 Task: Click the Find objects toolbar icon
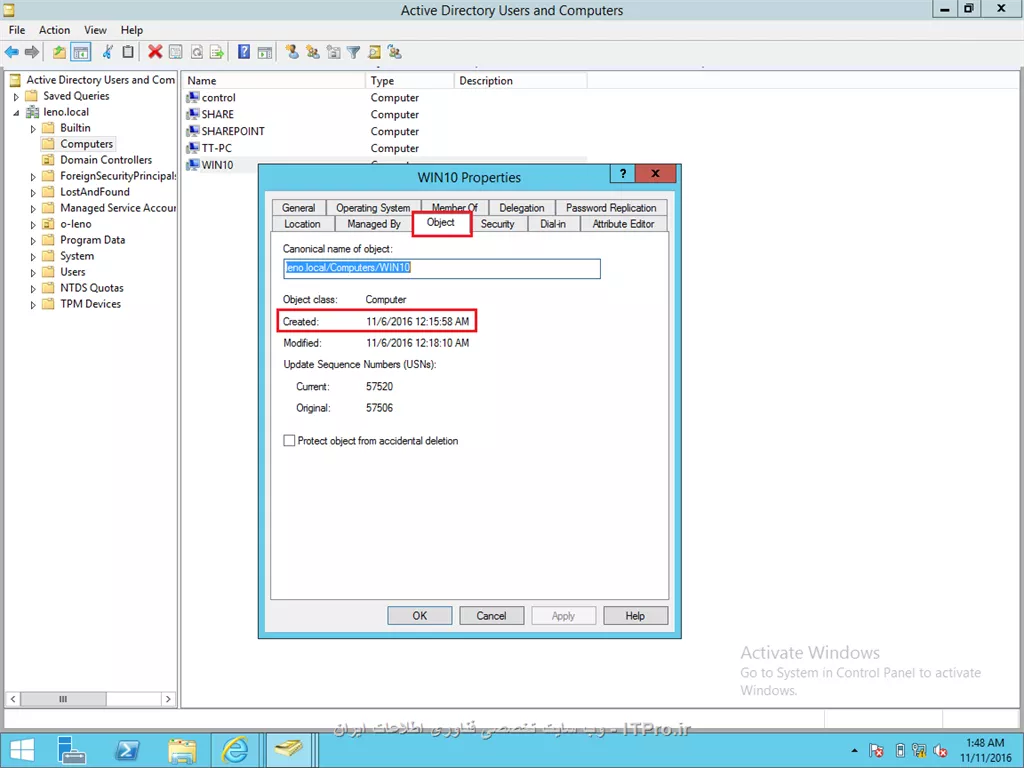[x=374, y=52]
